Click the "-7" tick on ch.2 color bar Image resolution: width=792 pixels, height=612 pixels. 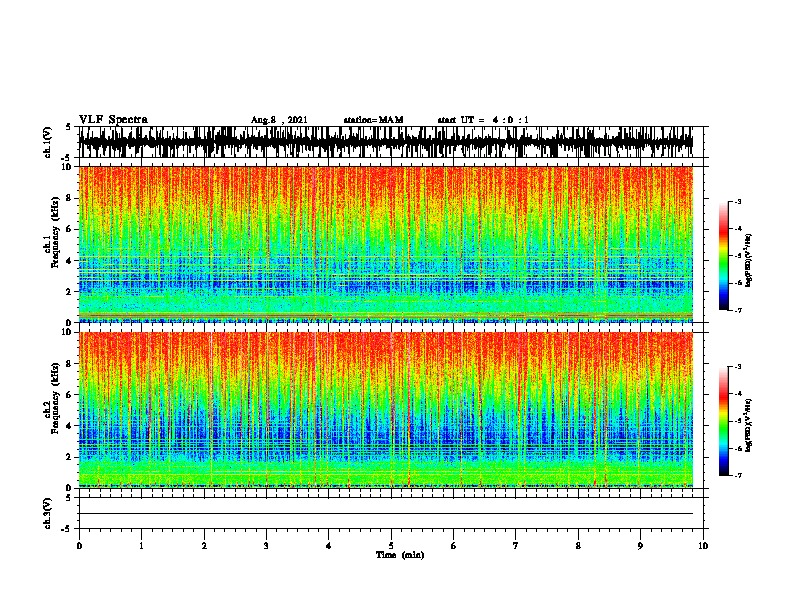click(x=737, y=475)
